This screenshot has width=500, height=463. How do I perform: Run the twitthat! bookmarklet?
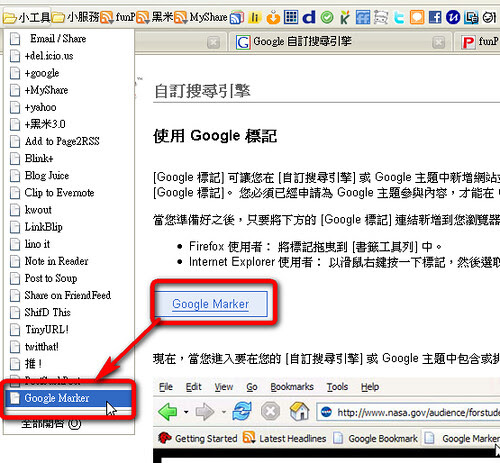click(69, 346)
